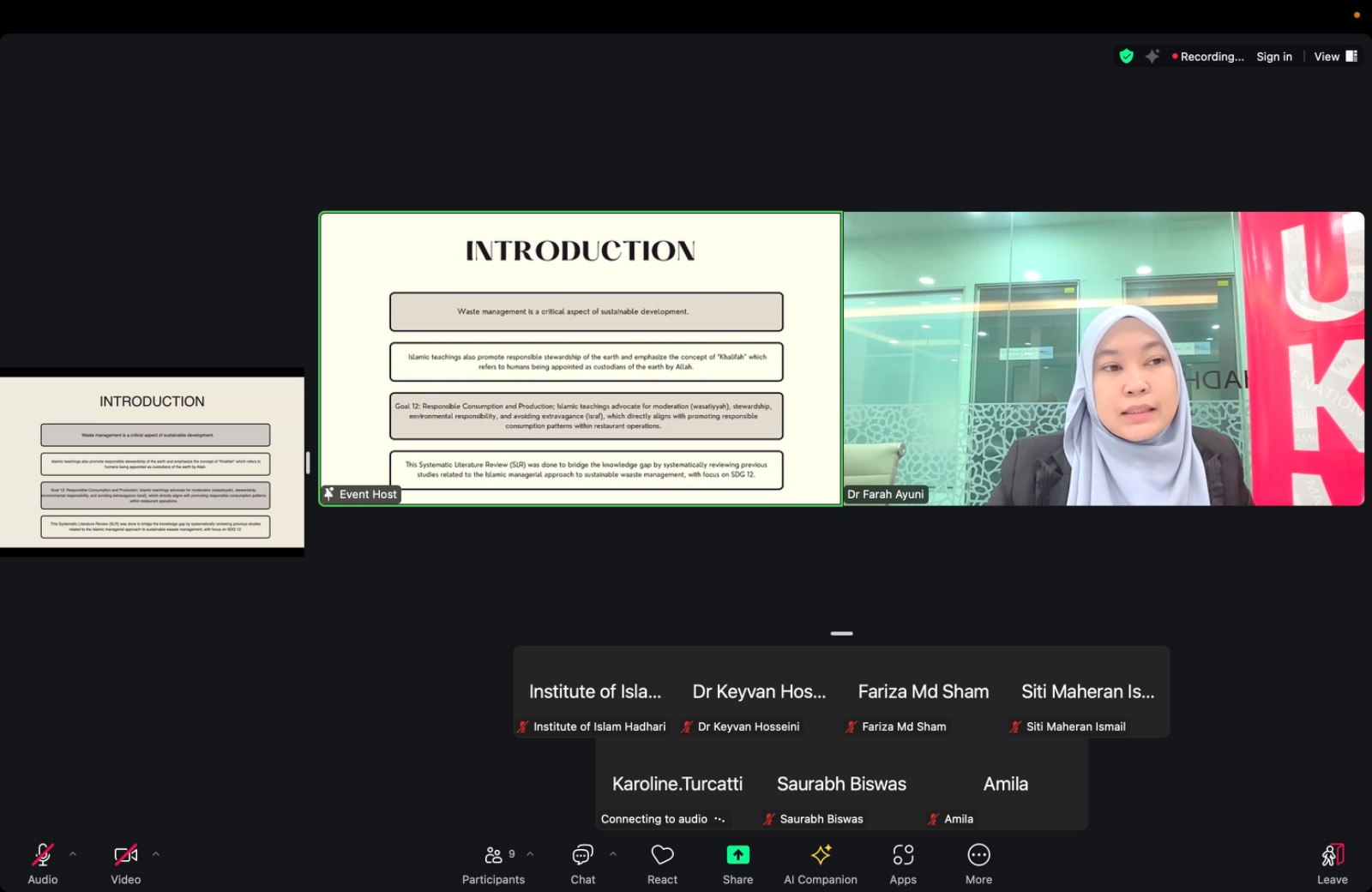Click the Sign in link
Screen dimensions: 1372x892
[1273, 57]
